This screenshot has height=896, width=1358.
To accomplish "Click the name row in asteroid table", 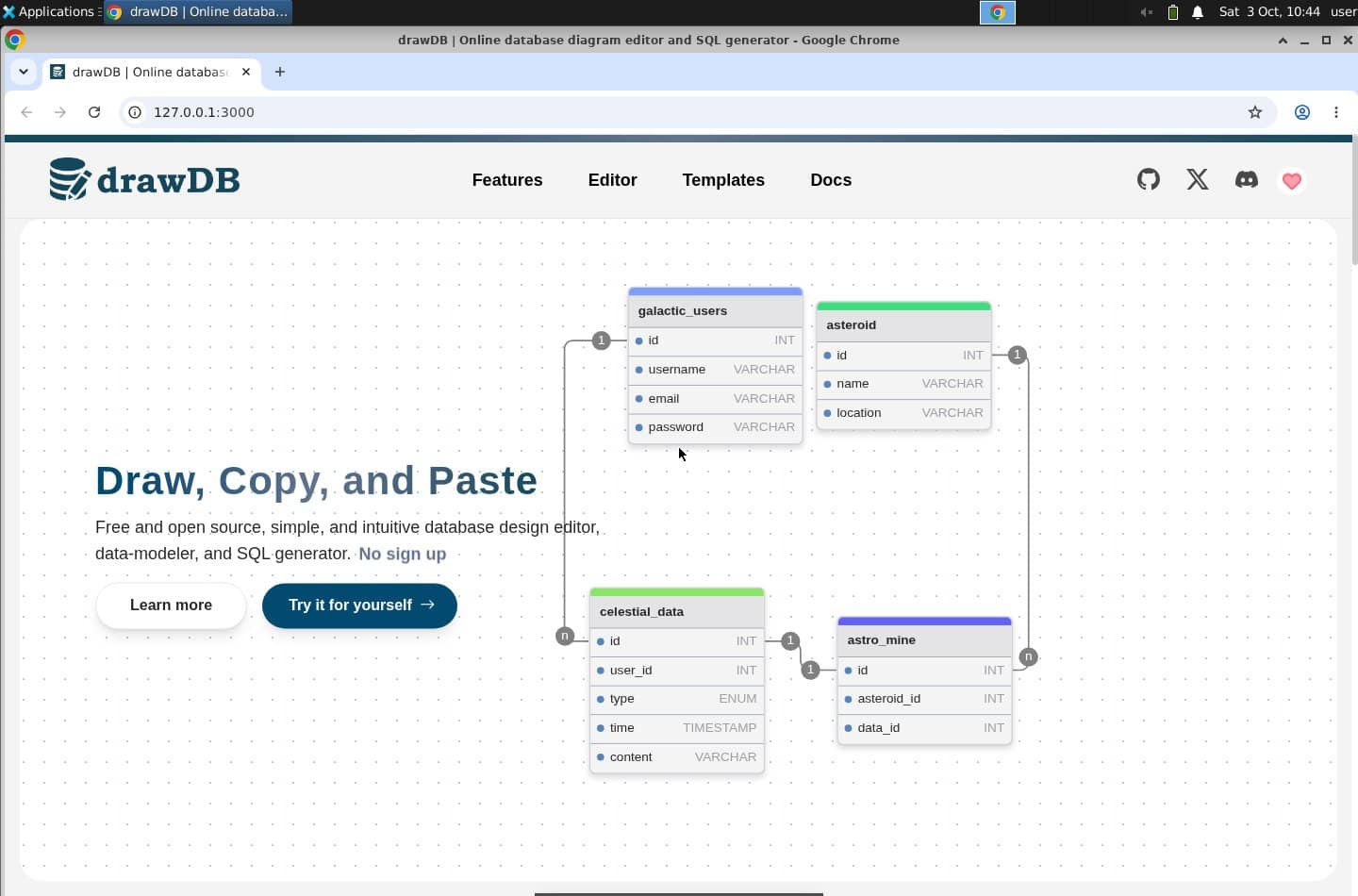I will point(903,384).
